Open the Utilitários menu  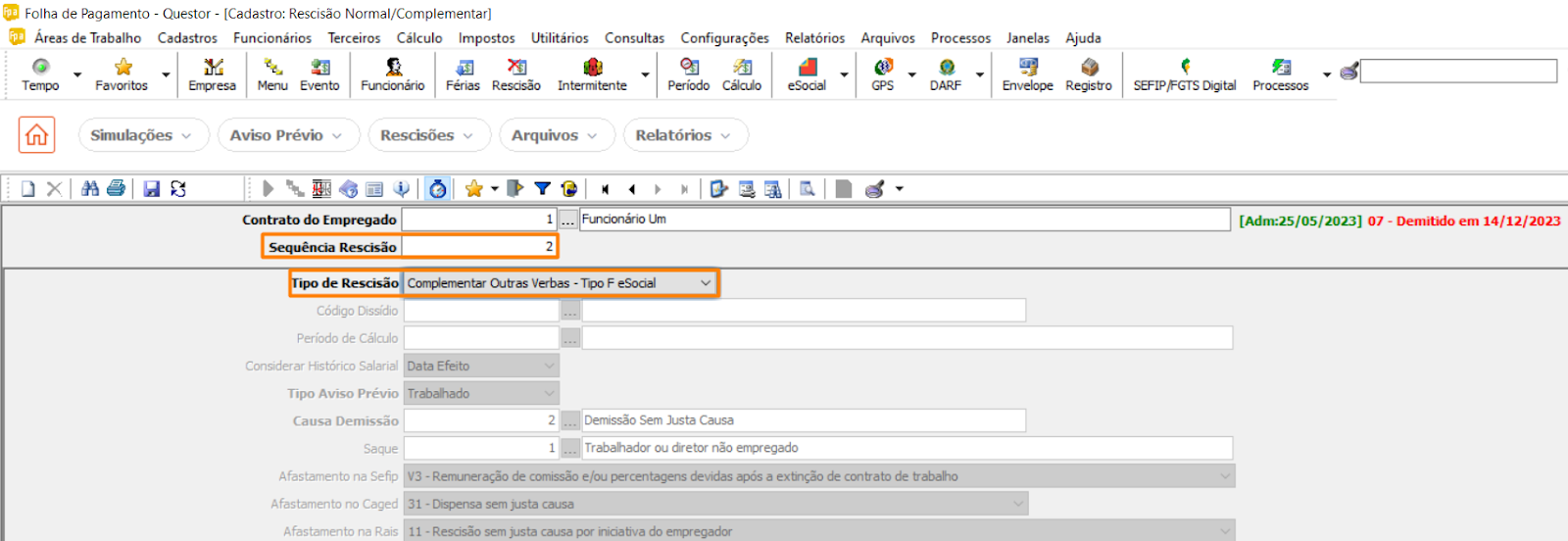(x=560, y=38)
